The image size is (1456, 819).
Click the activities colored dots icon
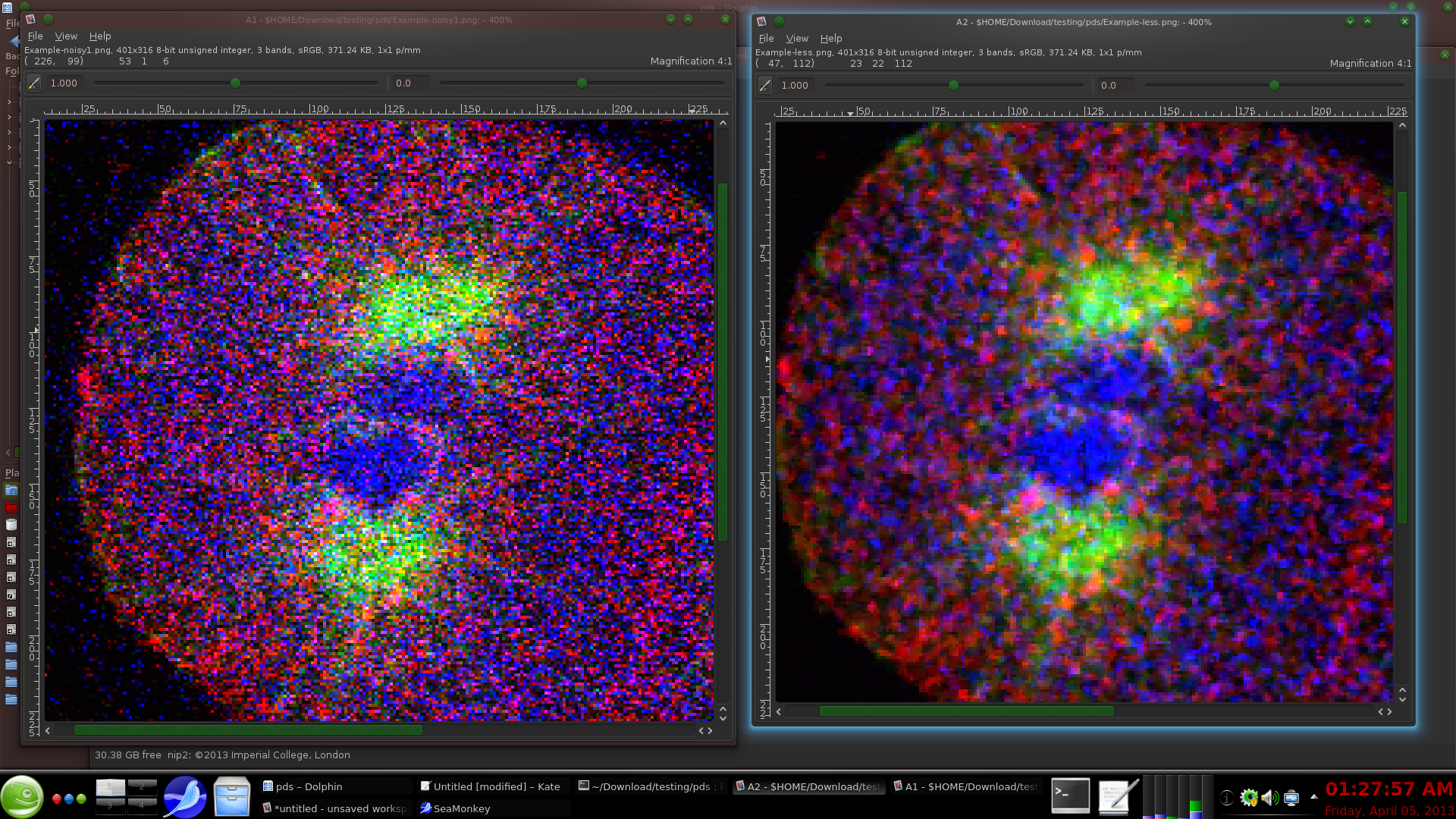(x=69, y=799)
